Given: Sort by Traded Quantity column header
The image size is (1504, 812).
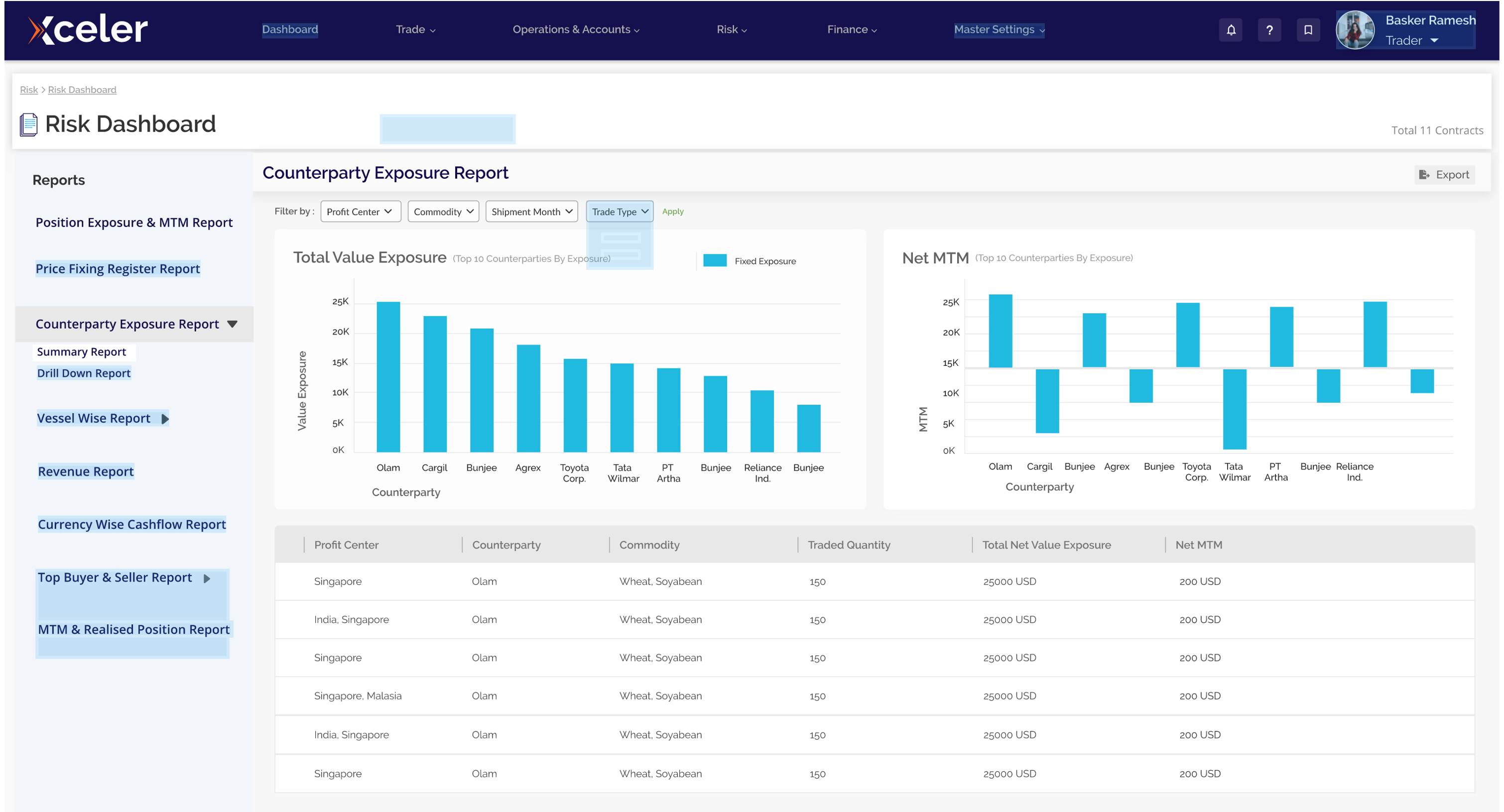Looking at the screenshot, I should 849,545.
